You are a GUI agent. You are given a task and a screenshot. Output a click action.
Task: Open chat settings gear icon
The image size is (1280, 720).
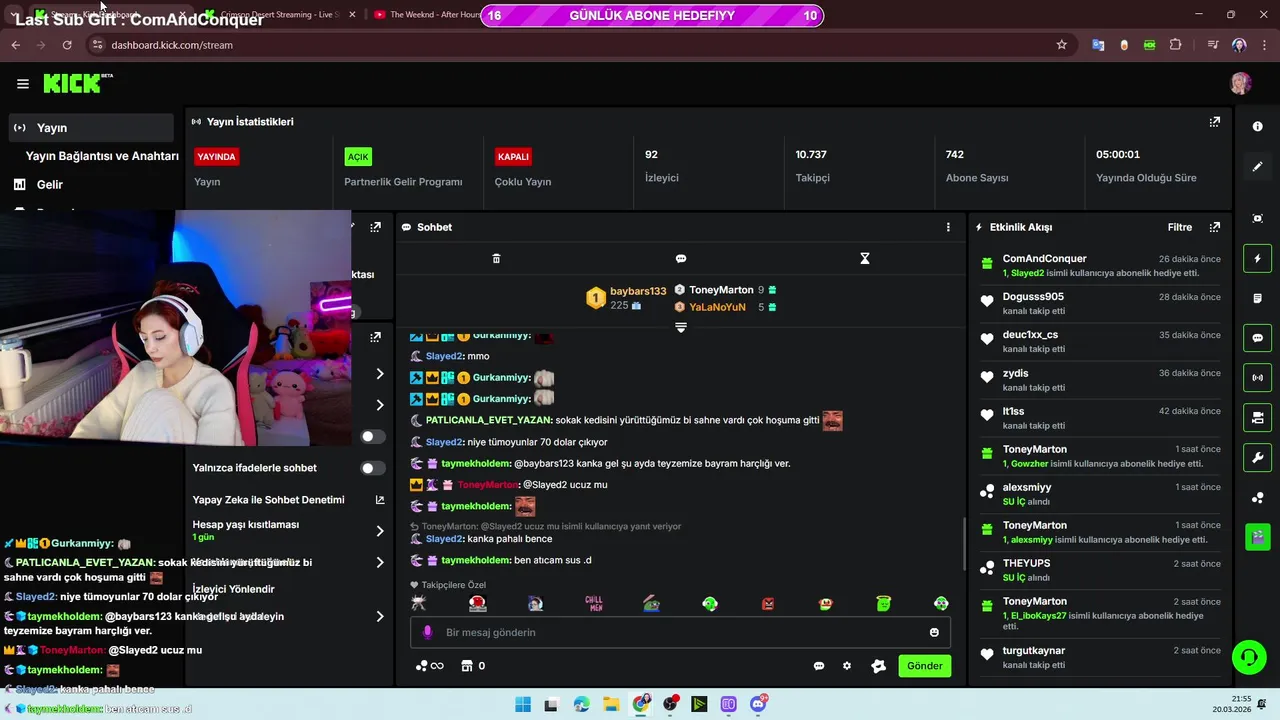pyautogui.click(x=847, y=666)
